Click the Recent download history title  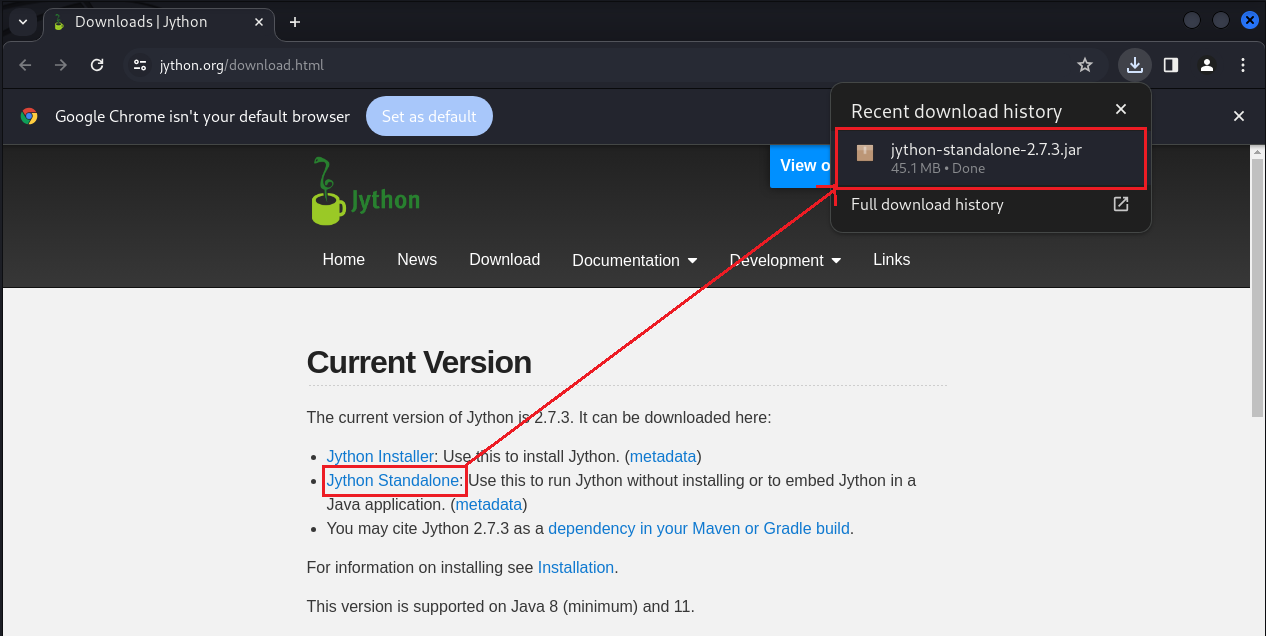[x=956, y=111]
